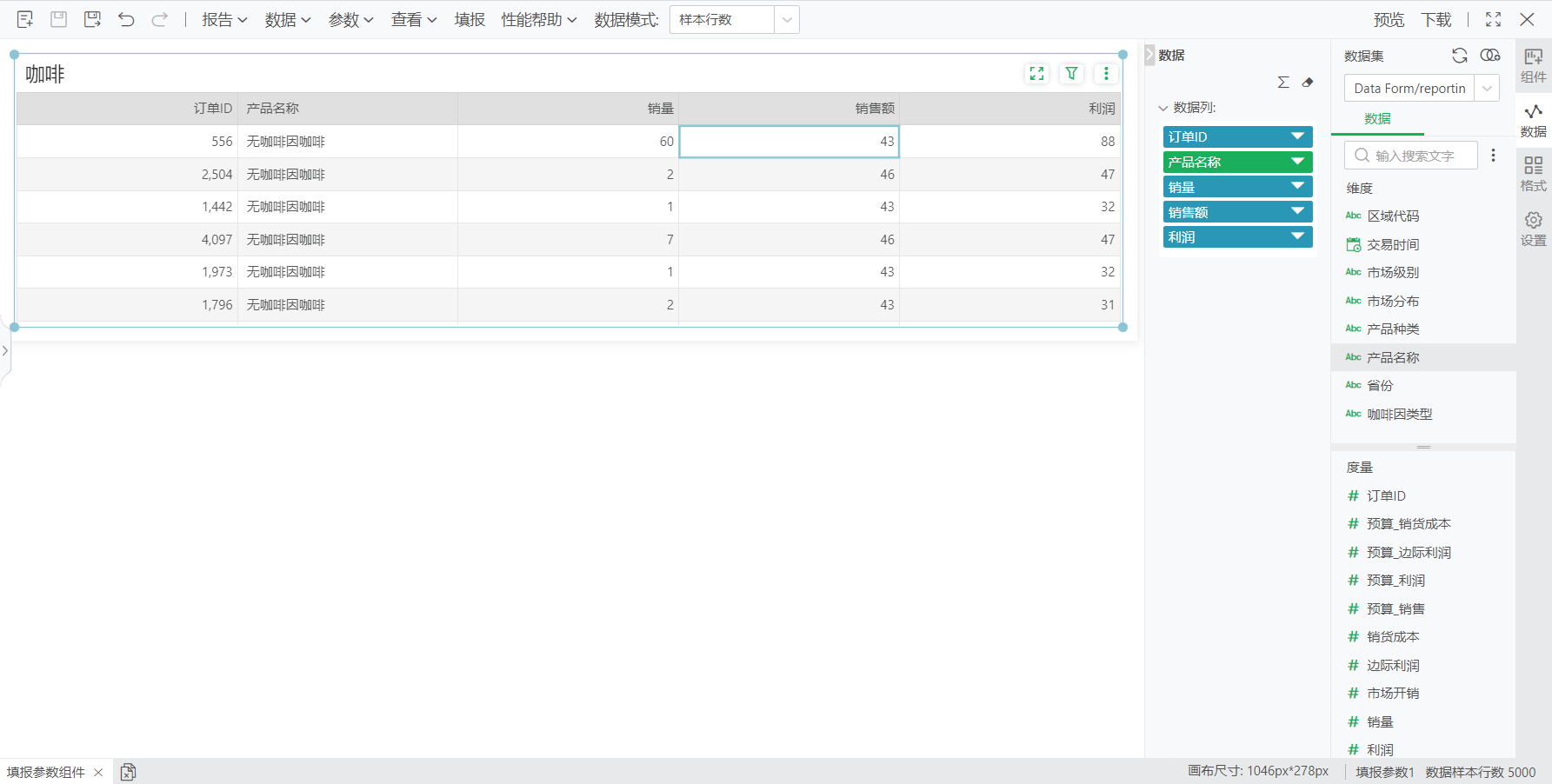Open the 利润 column dropdown arrow

pyautogui.click(x=1297, y=236)
